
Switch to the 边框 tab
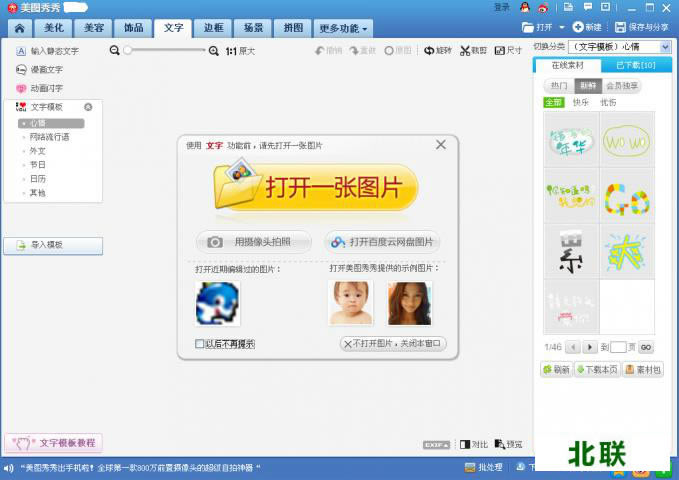pyautogui.click(x=212, y=28)
